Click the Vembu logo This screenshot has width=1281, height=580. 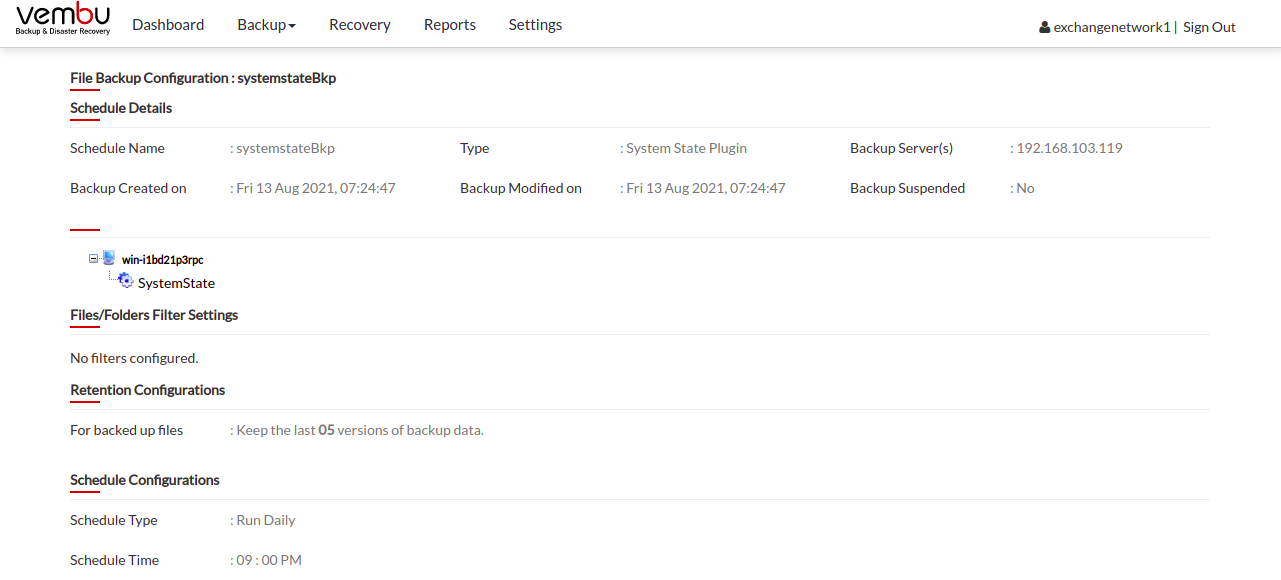pyautogui.click(x=63, y=20)
